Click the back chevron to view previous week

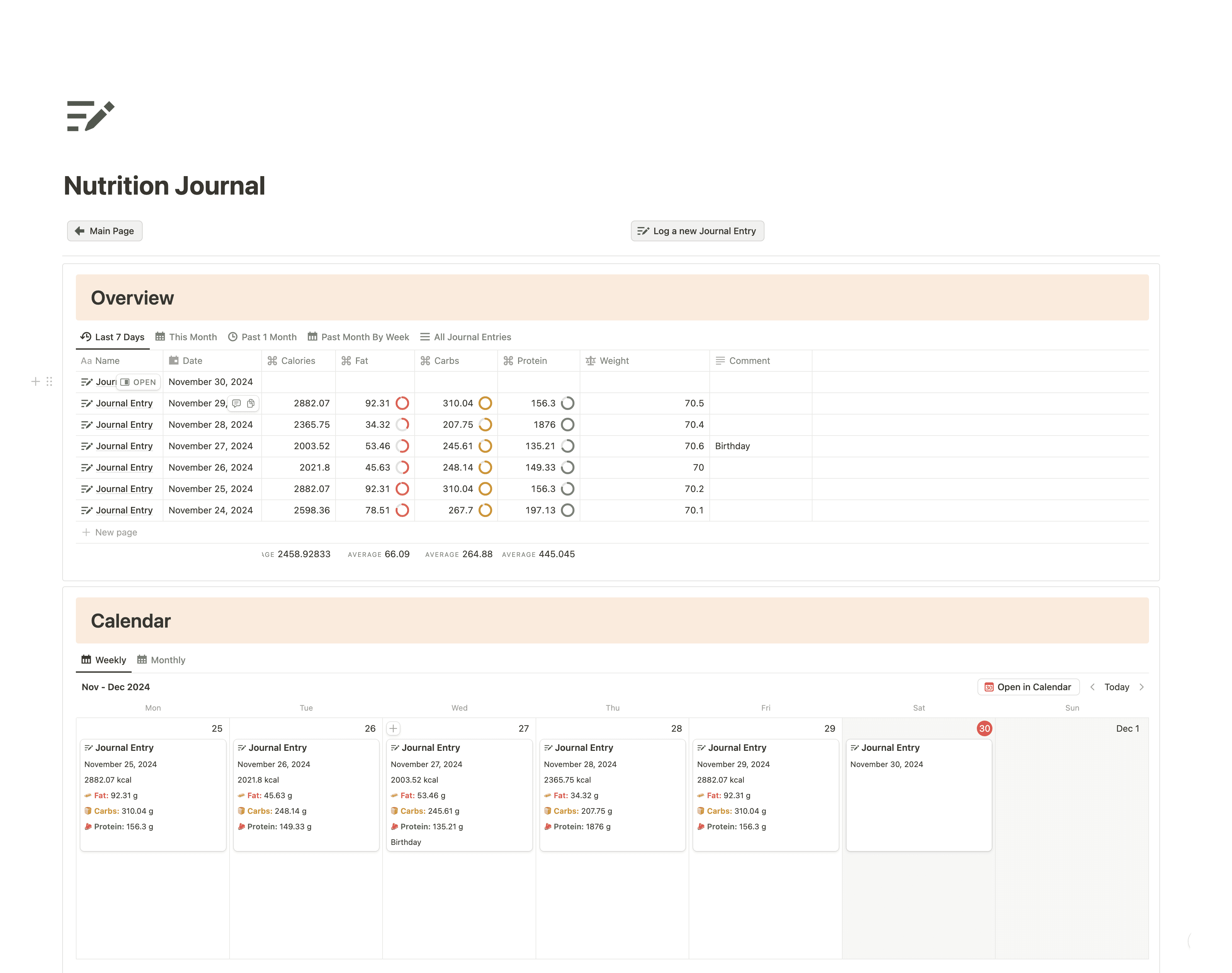coord(1093,687)
